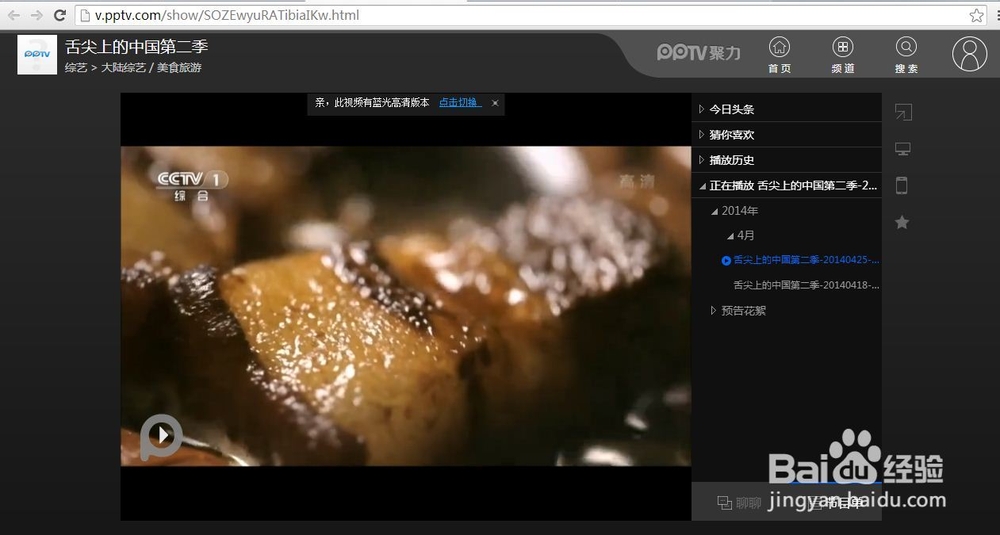Click the browser back arrow
Screen dimensions: 1000x535
13,15
